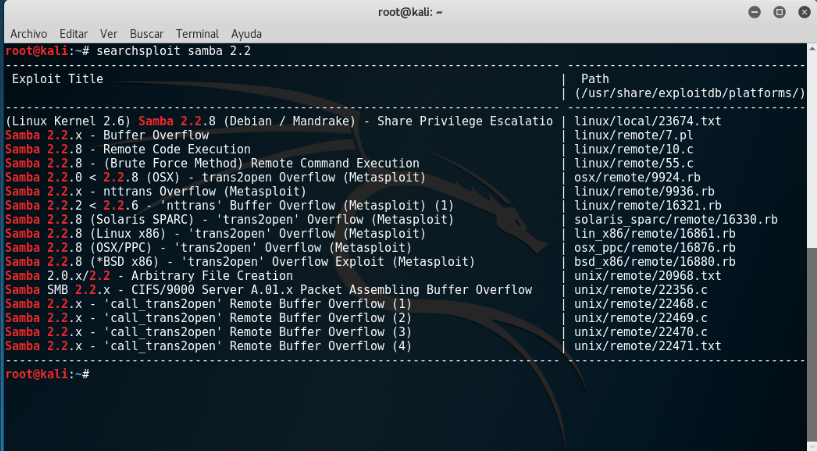Open the Buscar menu
Viewport: 817px width, 451px height.
[x=146, y=34]
